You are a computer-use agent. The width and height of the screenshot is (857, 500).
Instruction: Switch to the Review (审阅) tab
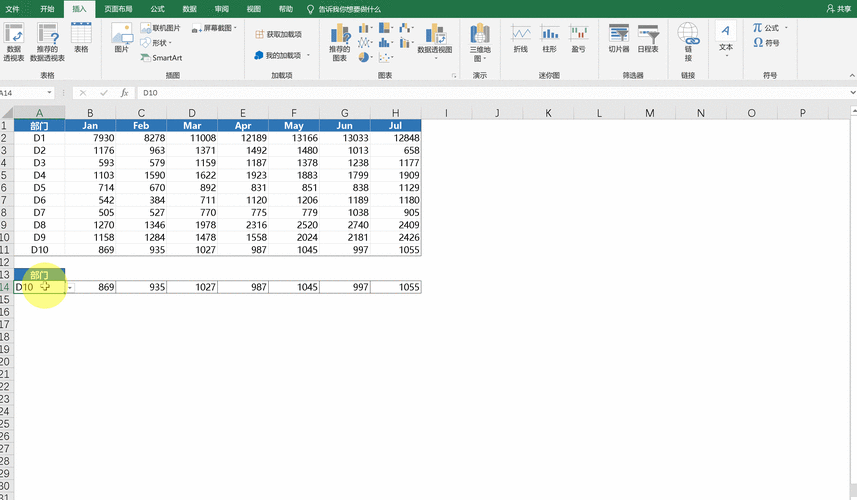[222, 9]
